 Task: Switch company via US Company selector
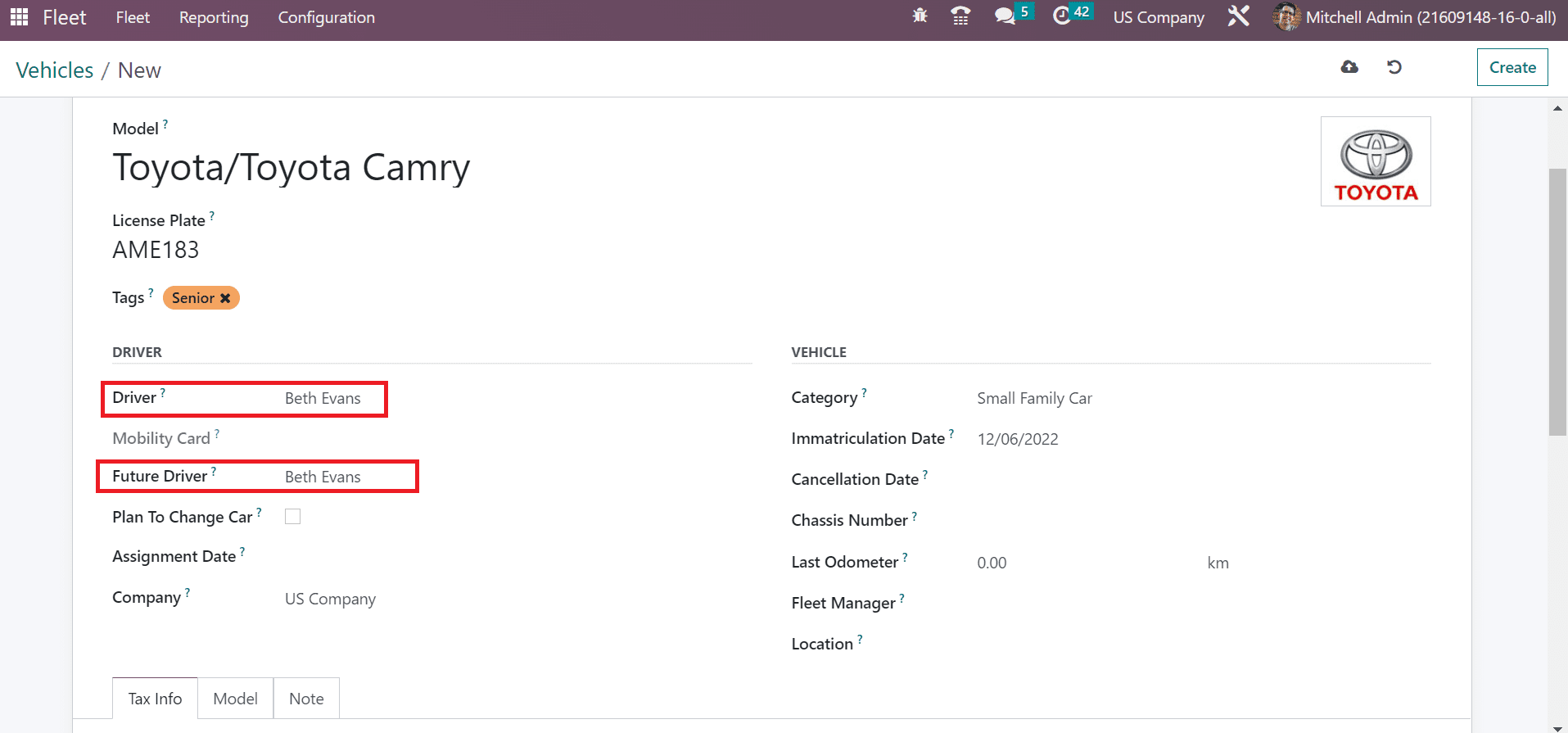1159,17
